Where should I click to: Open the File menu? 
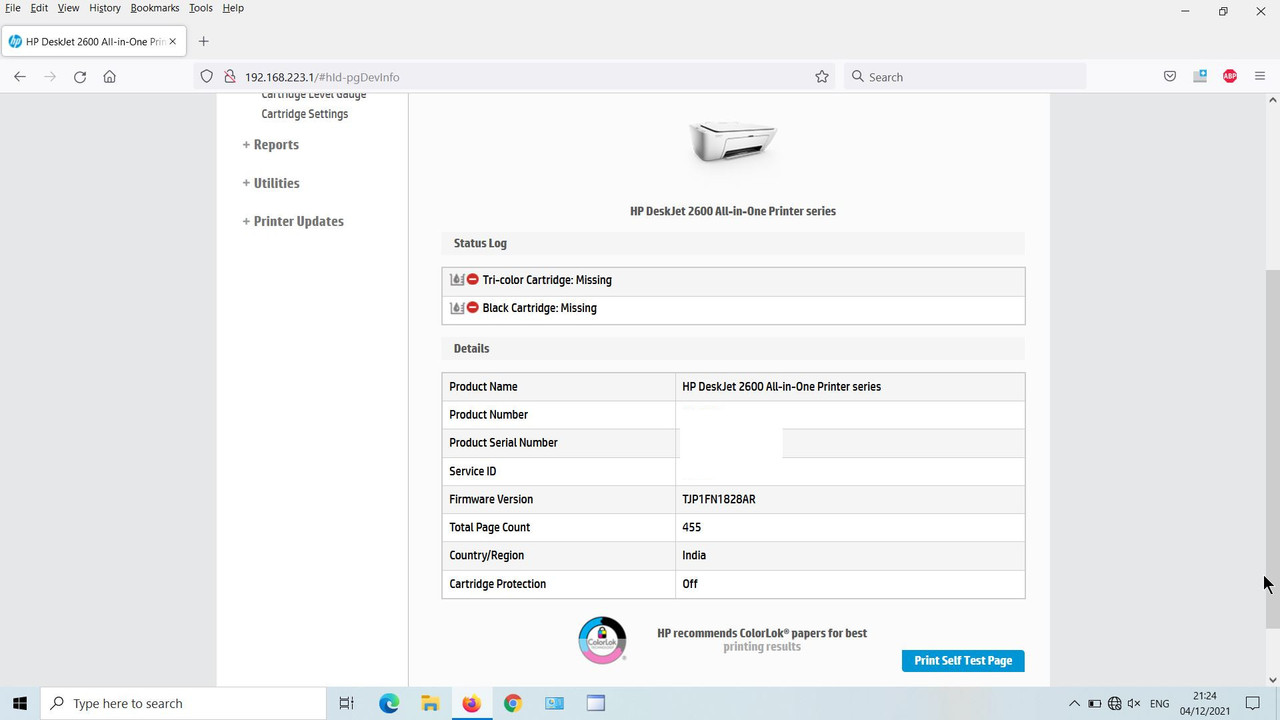[13, 8]
